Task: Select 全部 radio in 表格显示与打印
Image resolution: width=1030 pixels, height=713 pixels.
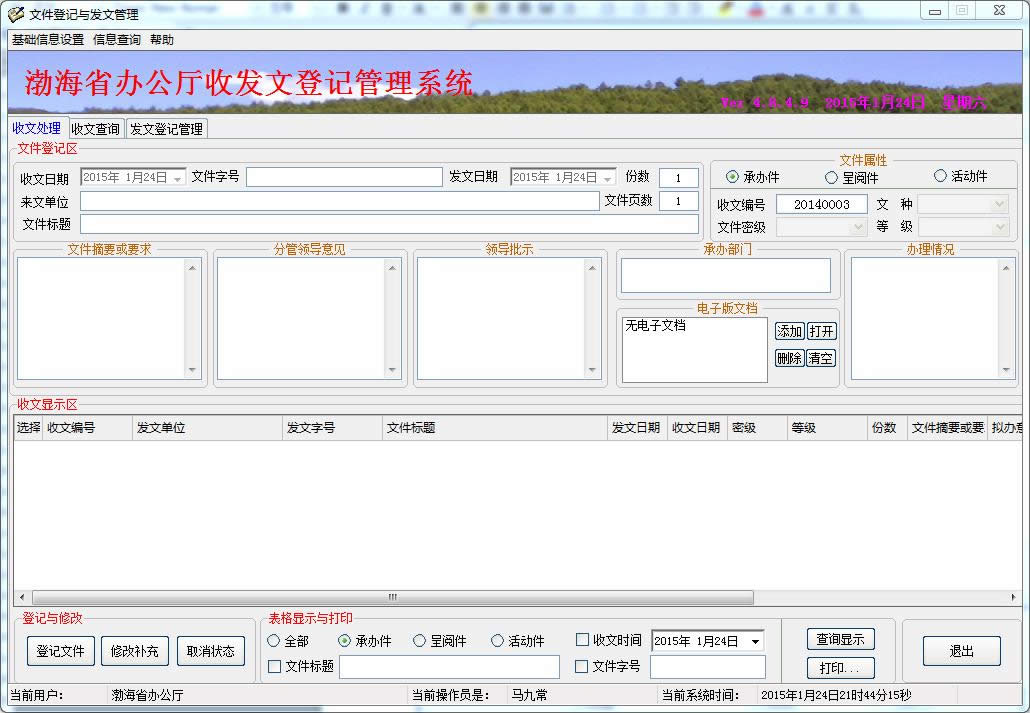Action: point(274,641)
